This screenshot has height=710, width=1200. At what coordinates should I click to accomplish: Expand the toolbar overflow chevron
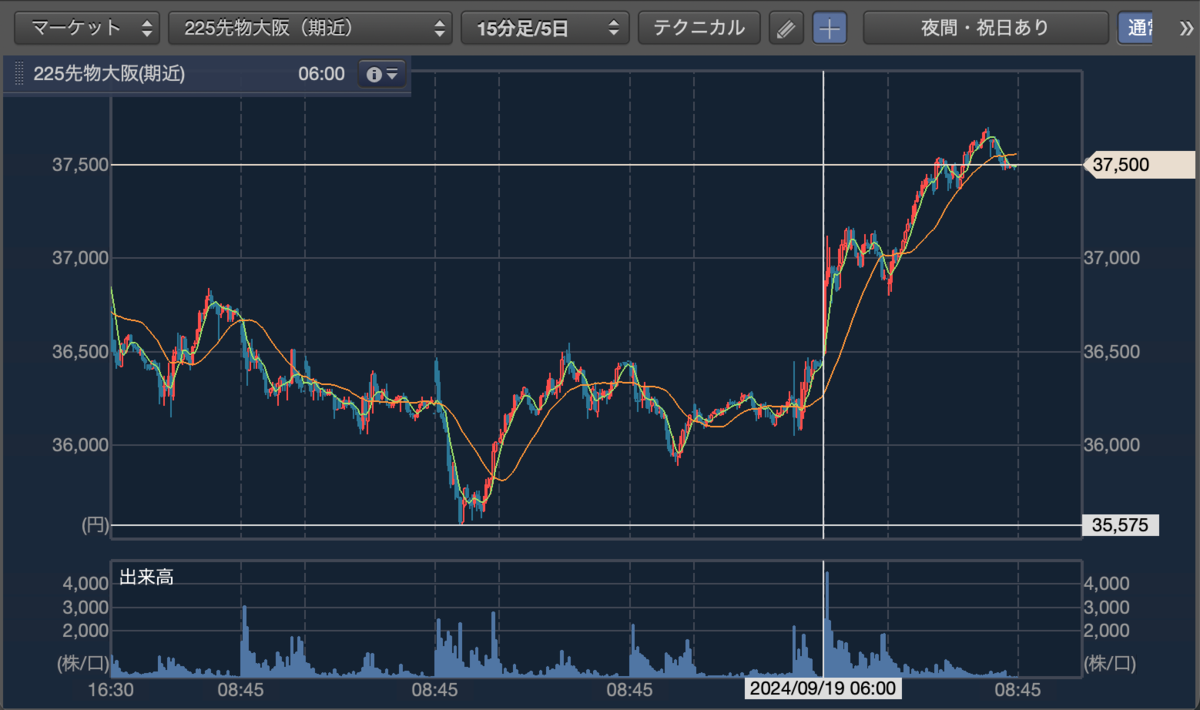coord(1186,28)
